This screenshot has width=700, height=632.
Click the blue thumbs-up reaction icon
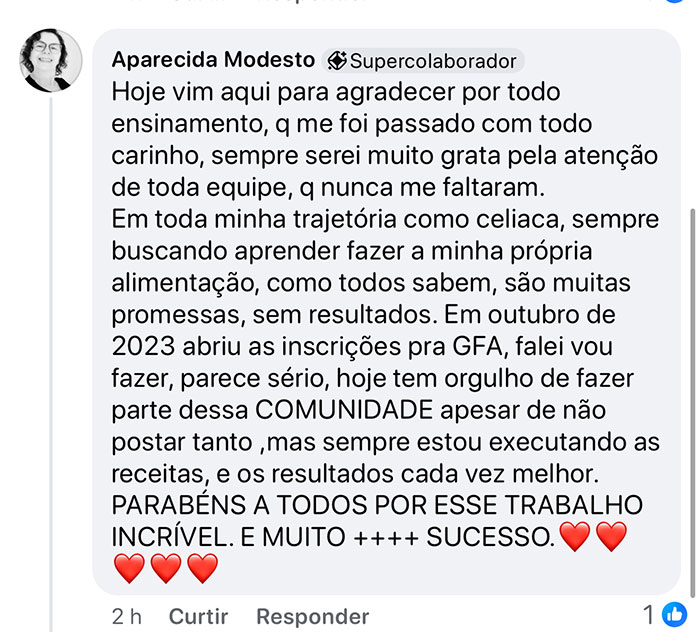(675, 615)
